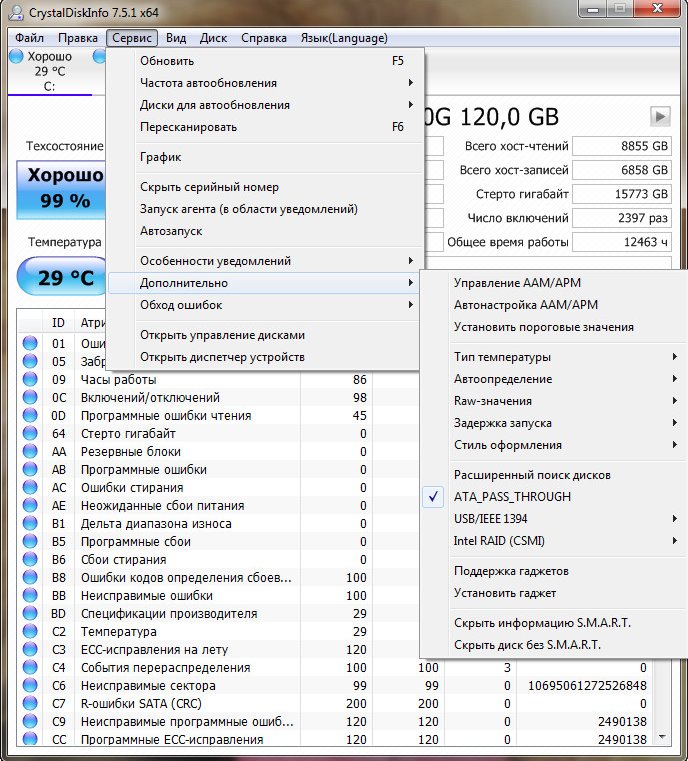The width and height of the screenshot is (688, 761).
Task: Click status orb for row C7 R-ошибки SATA (CRC)
Action: 30,703
